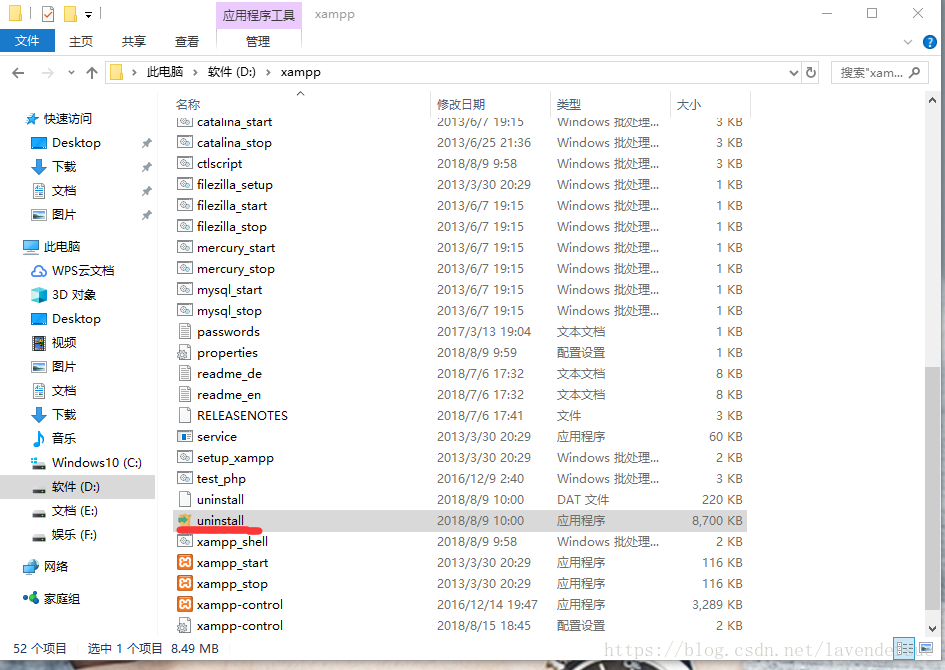Switch to details view icon in status bar
The image size is (945, 670).
click(x=904, y=648)
